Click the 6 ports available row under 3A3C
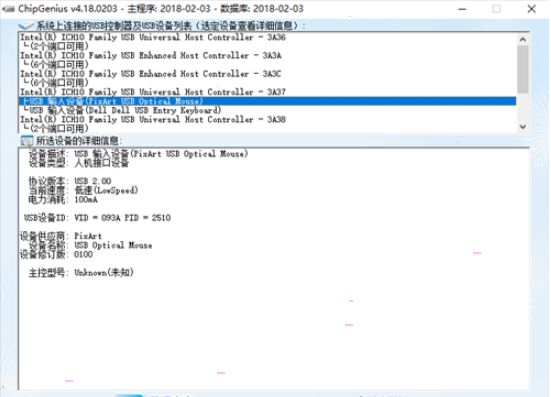Viewport: 551px width, 397px height. click(56, 83)
